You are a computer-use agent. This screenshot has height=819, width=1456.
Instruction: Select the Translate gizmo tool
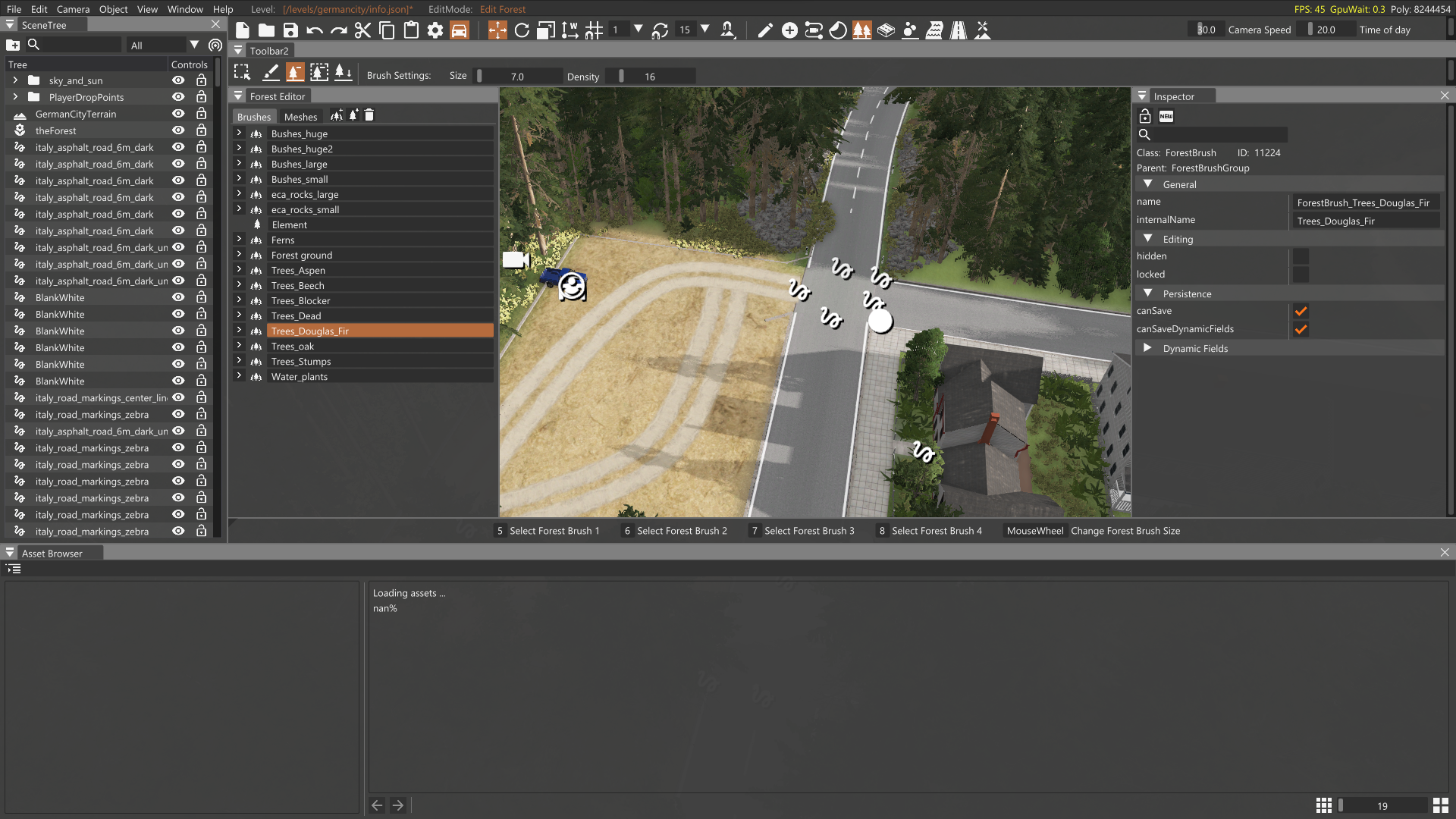point(497,30)
